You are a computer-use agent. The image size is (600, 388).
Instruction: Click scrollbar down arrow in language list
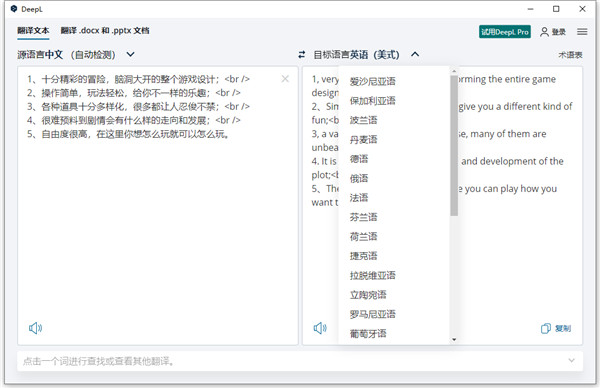click(x=454, y=339)
